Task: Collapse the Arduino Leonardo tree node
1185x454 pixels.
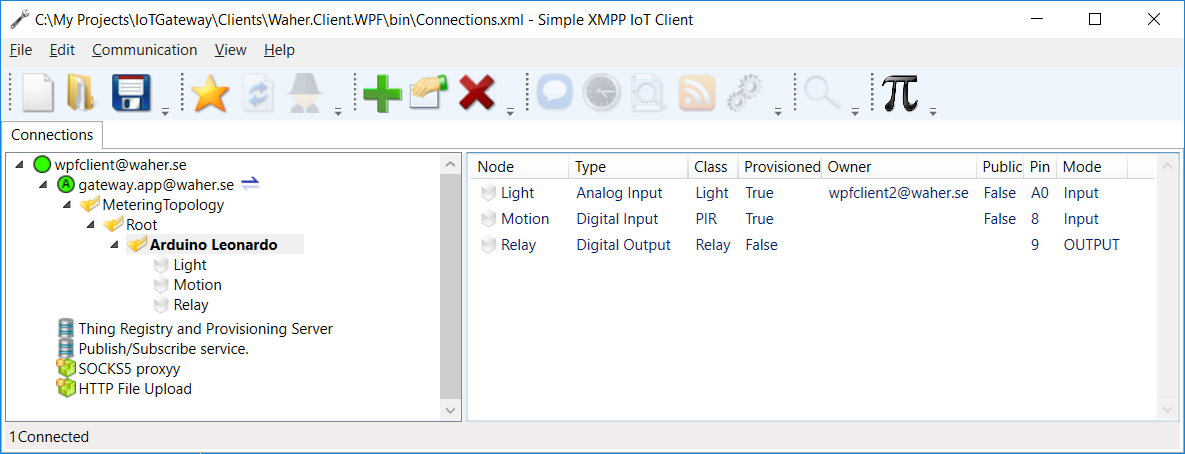Action: [114, 245]
